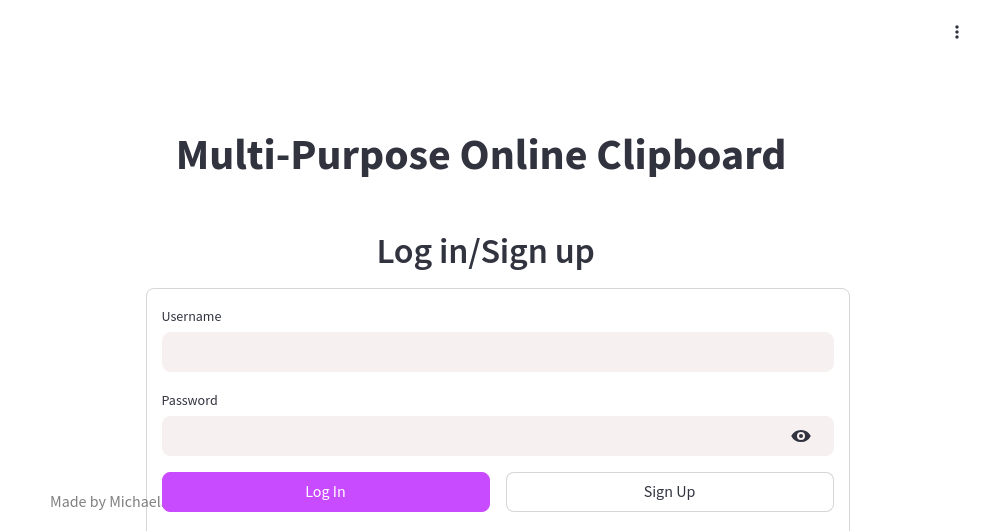Place cursor in the Username box
The height and width of the screenshot is (531, 995).
[x=497, y=352]
